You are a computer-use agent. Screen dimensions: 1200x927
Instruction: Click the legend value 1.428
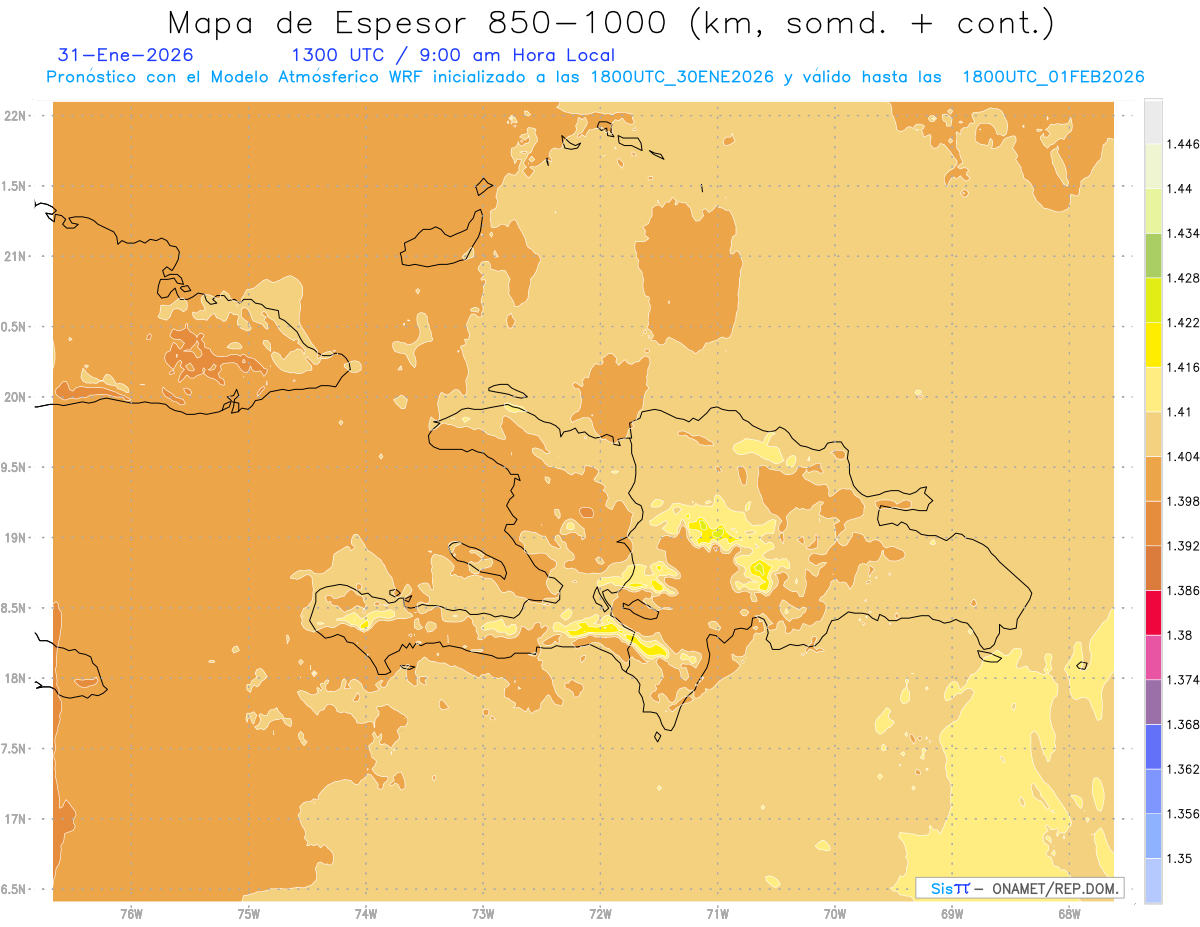pyautogui.click(x=1184, y=278)
